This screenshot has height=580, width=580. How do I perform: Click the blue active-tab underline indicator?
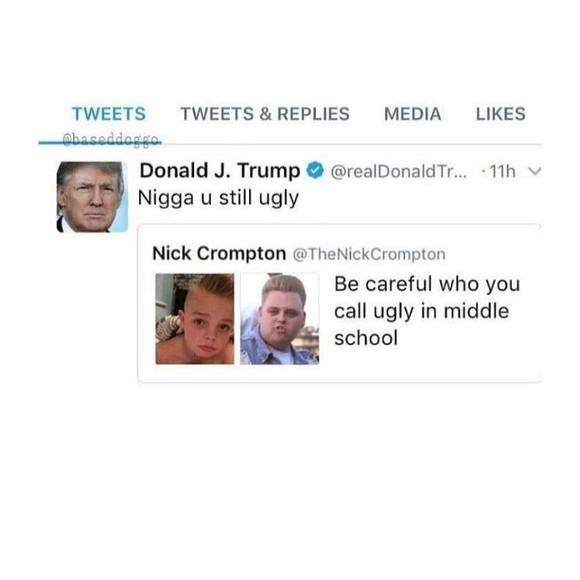(100, 143)
